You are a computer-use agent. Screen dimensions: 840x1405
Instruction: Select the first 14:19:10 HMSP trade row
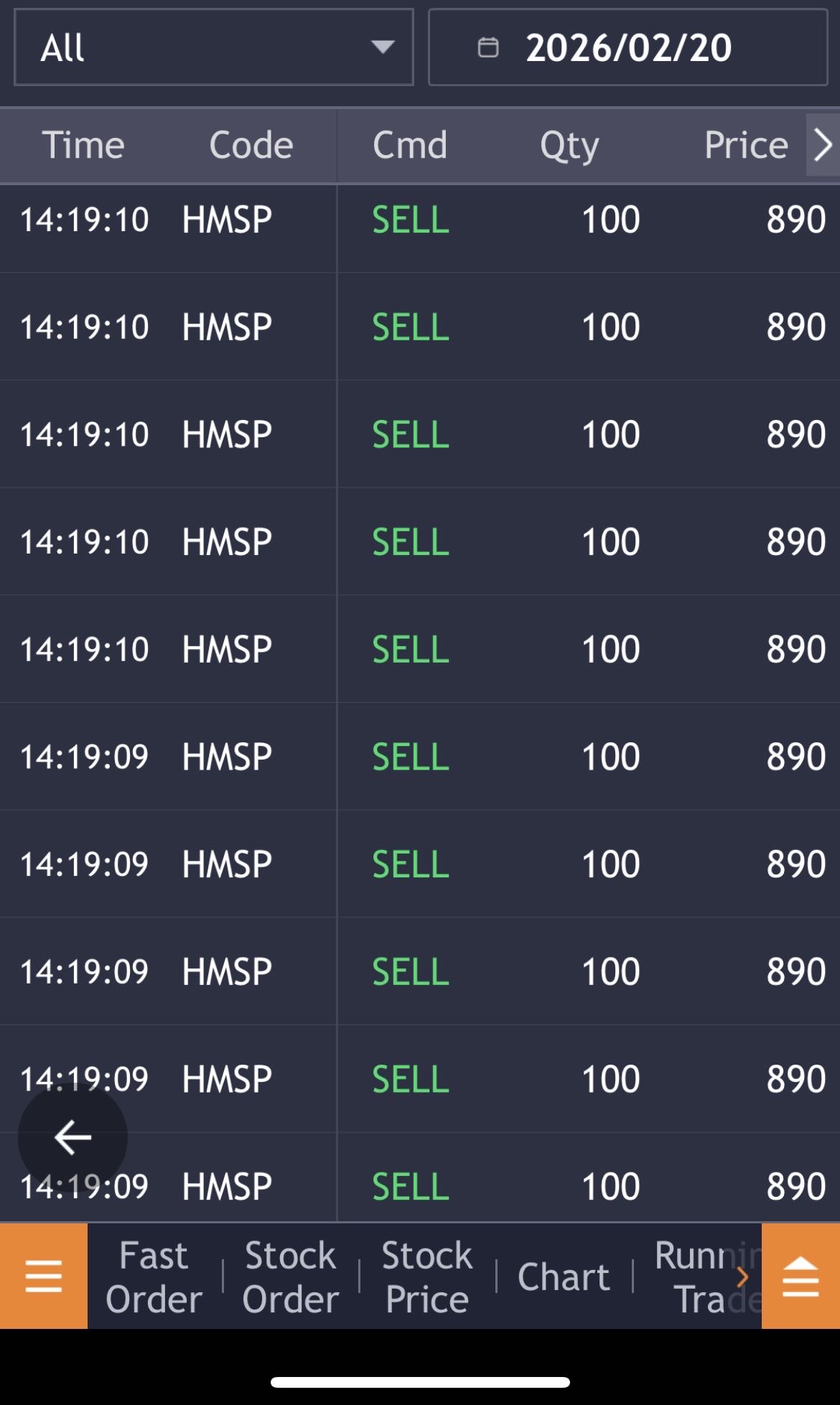tap(420, 220)
